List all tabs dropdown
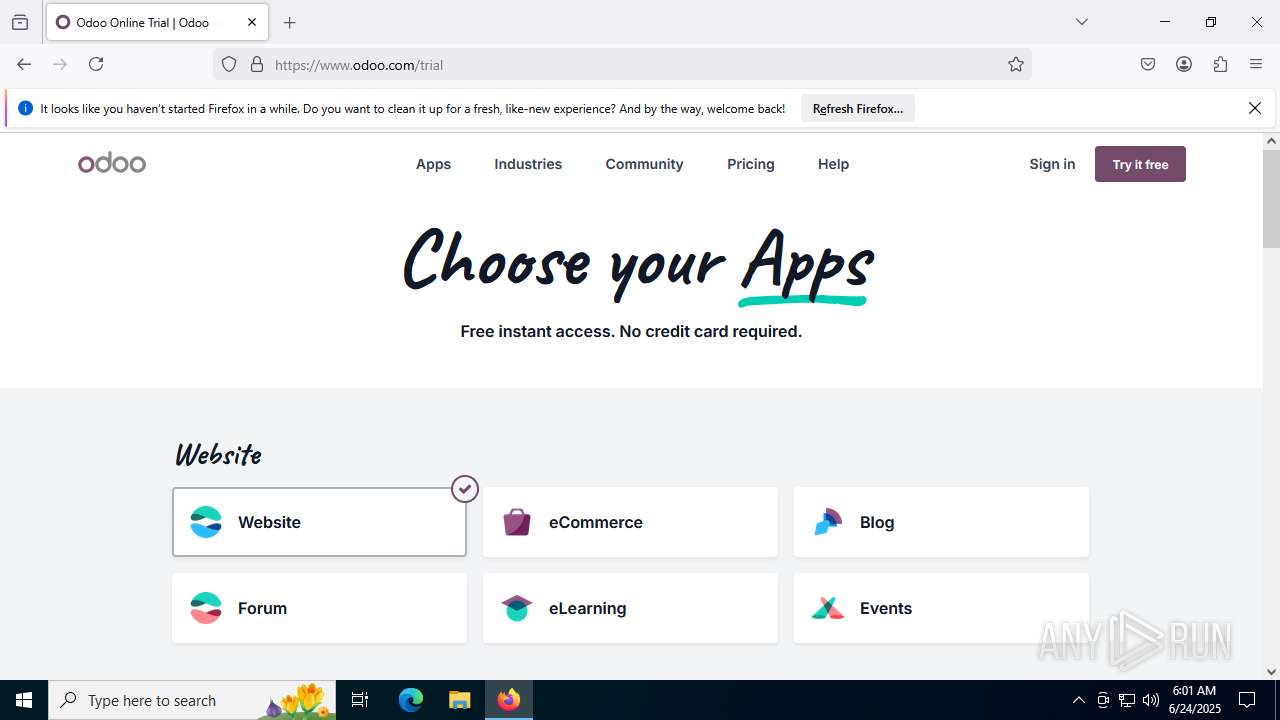The image size is (1280, 720). 1082,22
